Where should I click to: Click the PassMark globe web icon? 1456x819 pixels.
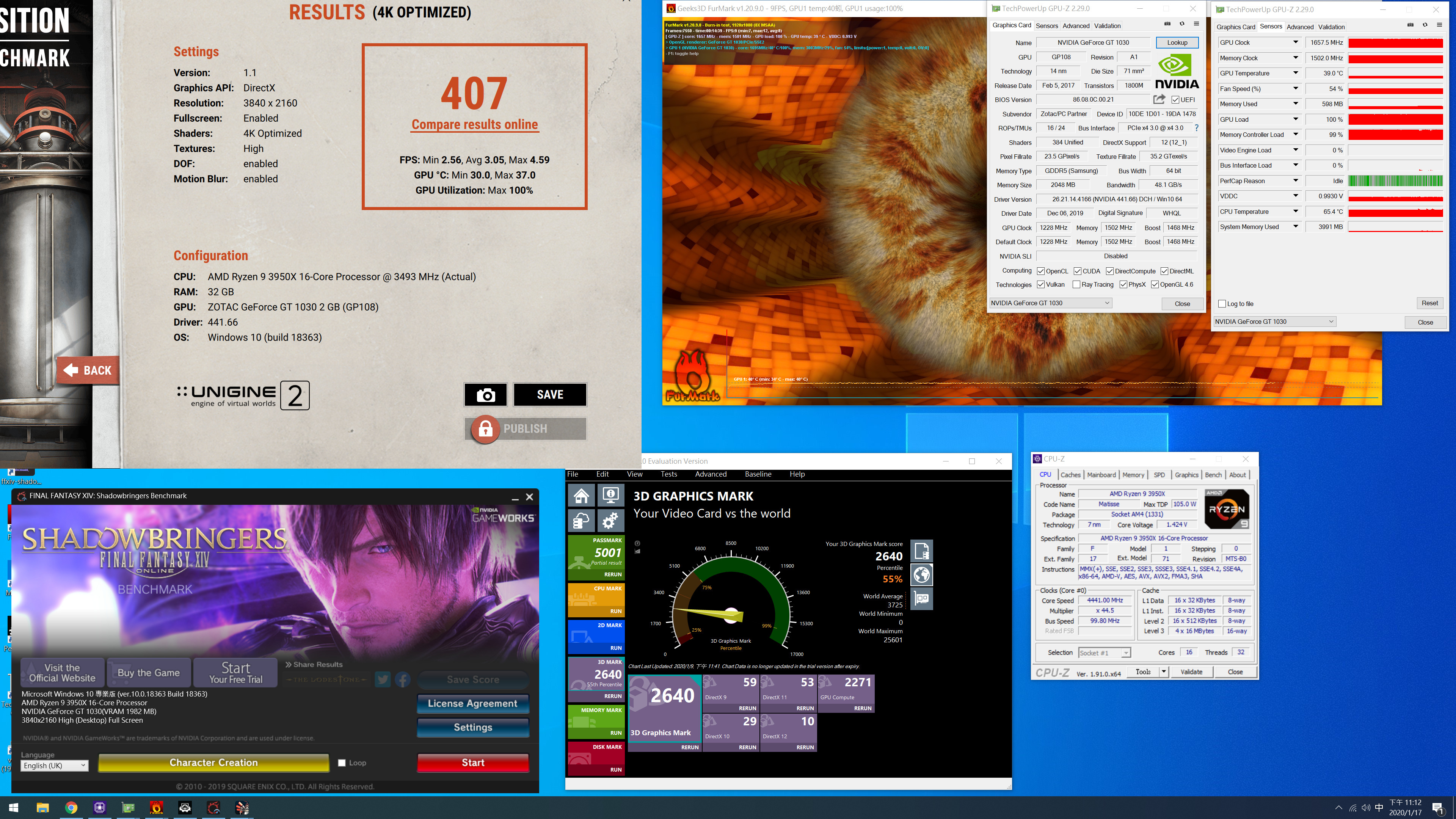(x=922, y=575)
